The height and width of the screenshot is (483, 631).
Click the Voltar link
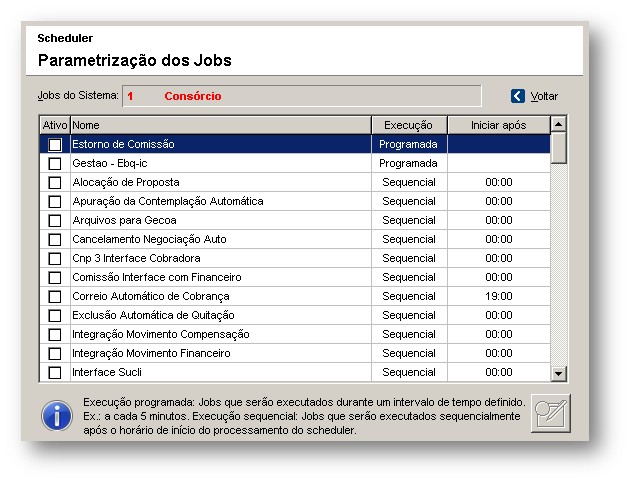544,96
